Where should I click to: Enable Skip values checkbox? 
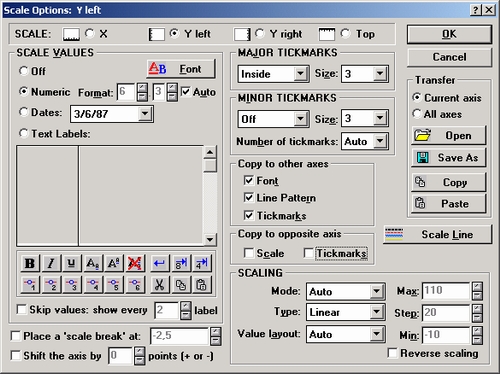[x=22, y=309]
